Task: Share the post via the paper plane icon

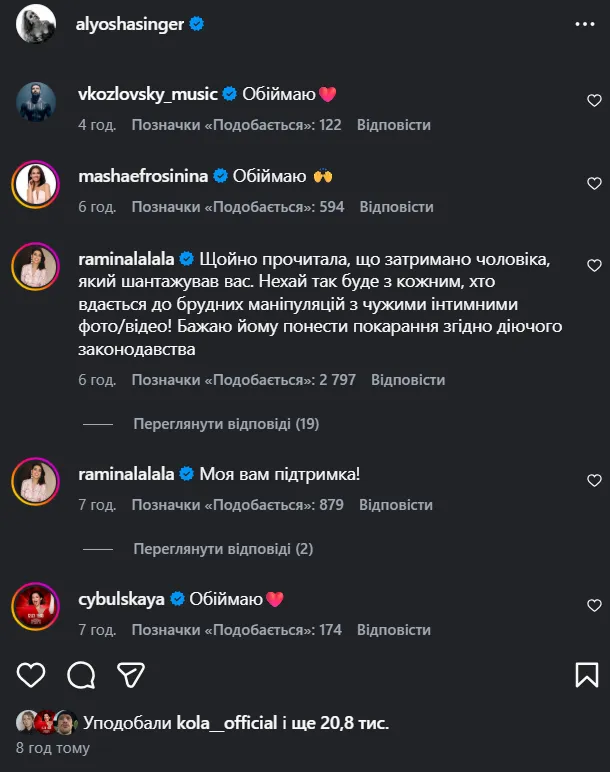Action: pos(131,675)
